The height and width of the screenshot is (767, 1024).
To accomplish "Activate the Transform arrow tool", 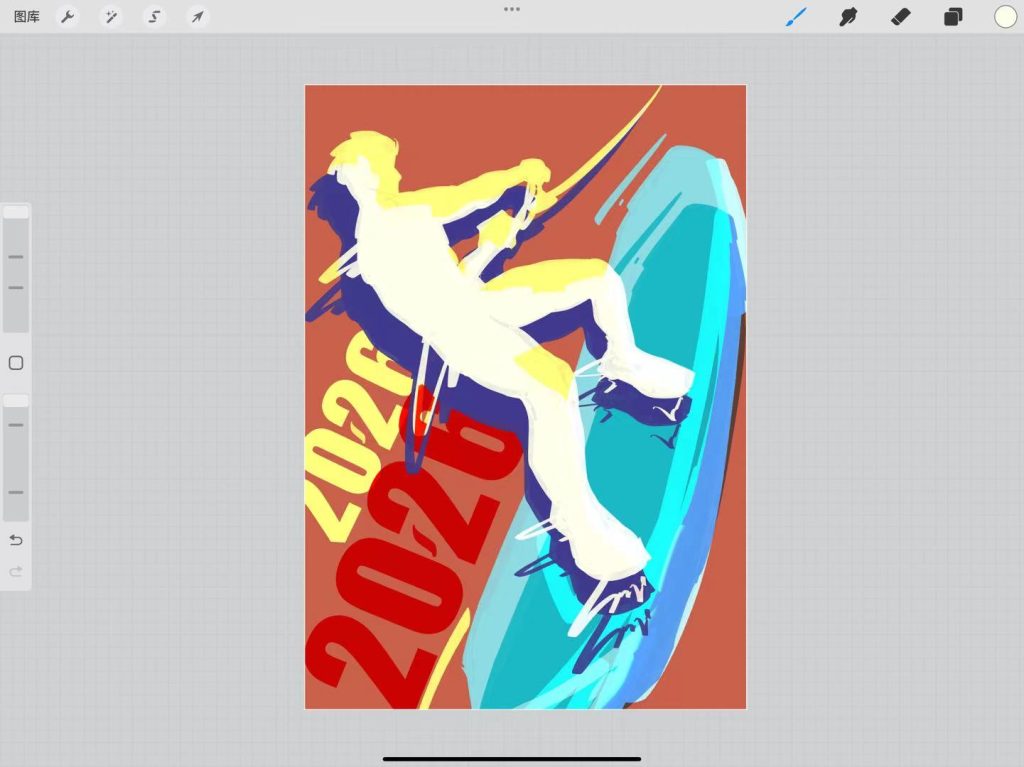I will [x=197, y=17].
